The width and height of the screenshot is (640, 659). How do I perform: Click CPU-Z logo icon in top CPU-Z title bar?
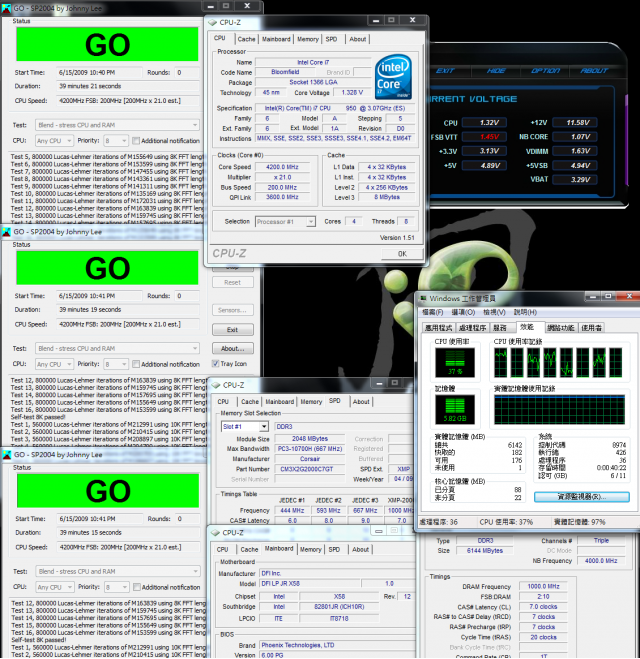[x=212, y=22]
